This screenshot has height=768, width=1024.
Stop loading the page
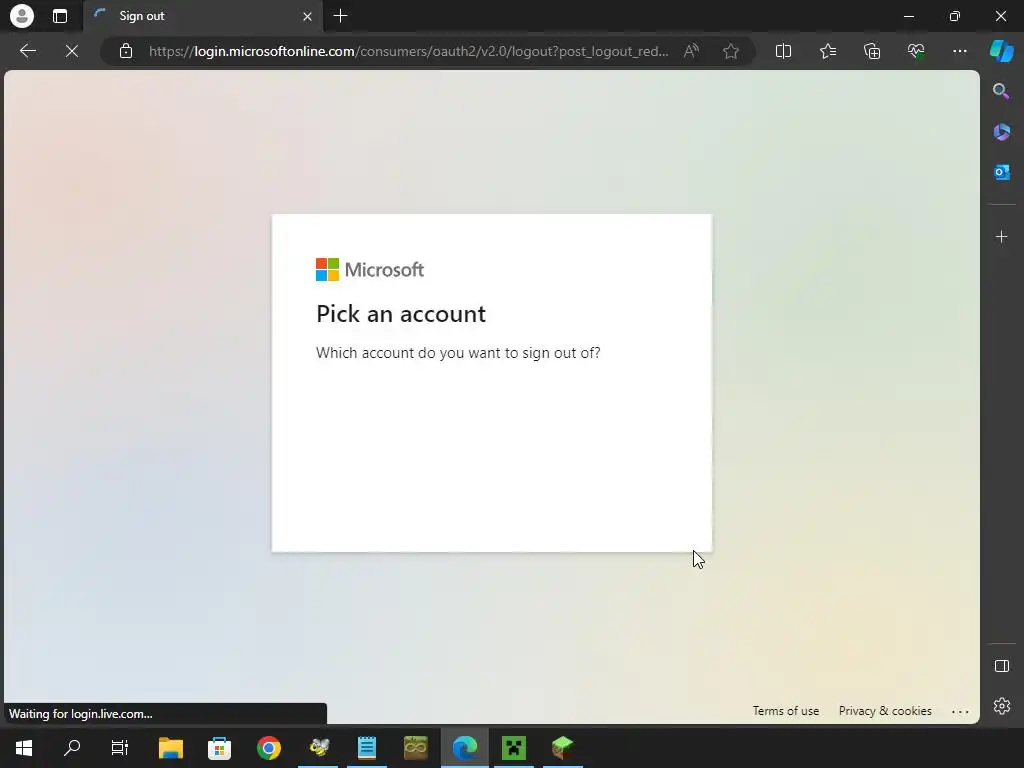pos(72,51)
